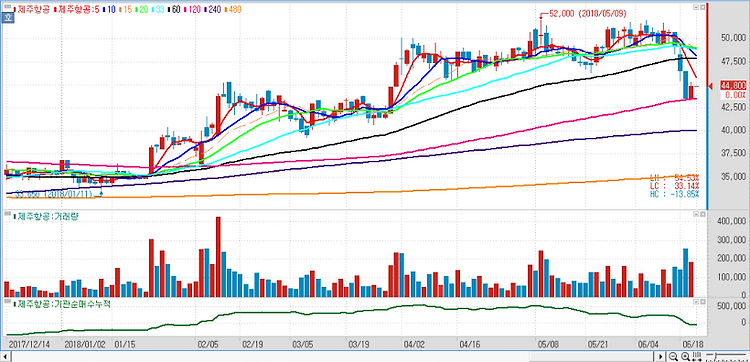The image size is (750, 362).
Task: Select the black 60-day average legend
Action: coord(175,9)
